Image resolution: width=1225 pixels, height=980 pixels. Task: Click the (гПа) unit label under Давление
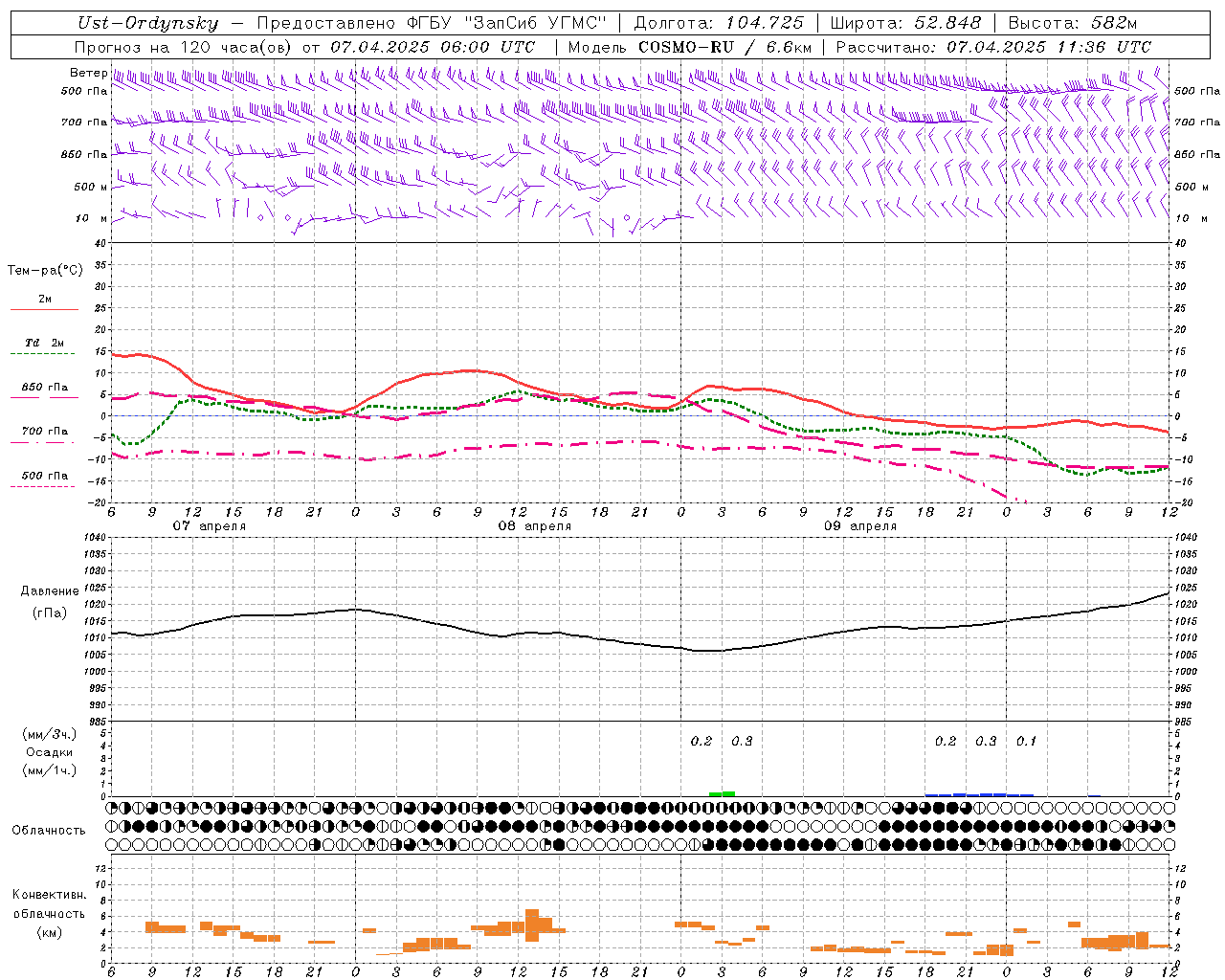click(49, 613)
